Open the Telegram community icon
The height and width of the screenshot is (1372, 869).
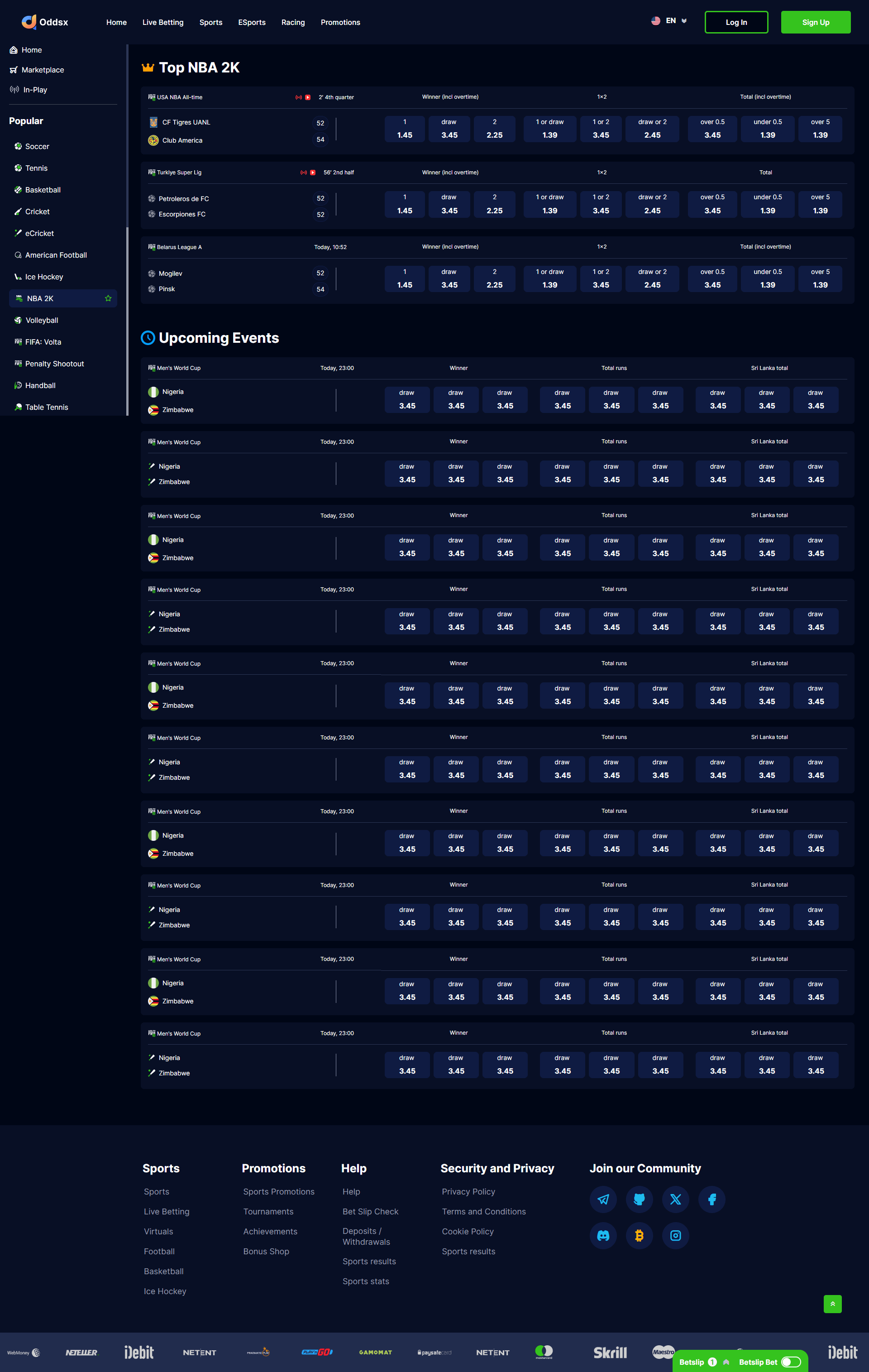(x=603, y=1199)
